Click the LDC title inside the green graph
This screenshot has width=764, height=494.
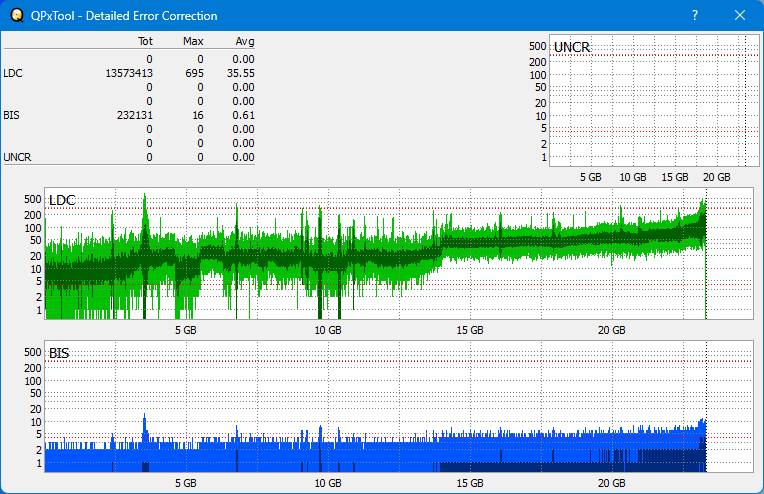(x=61, y=201)
